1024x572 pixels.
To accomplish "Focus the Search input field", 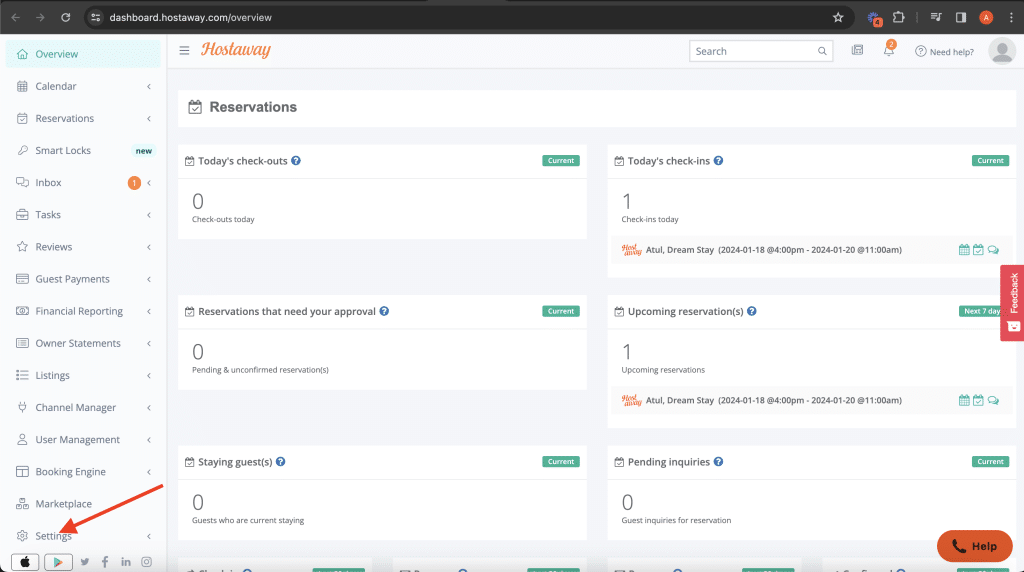I will click(x=761, y=51).
